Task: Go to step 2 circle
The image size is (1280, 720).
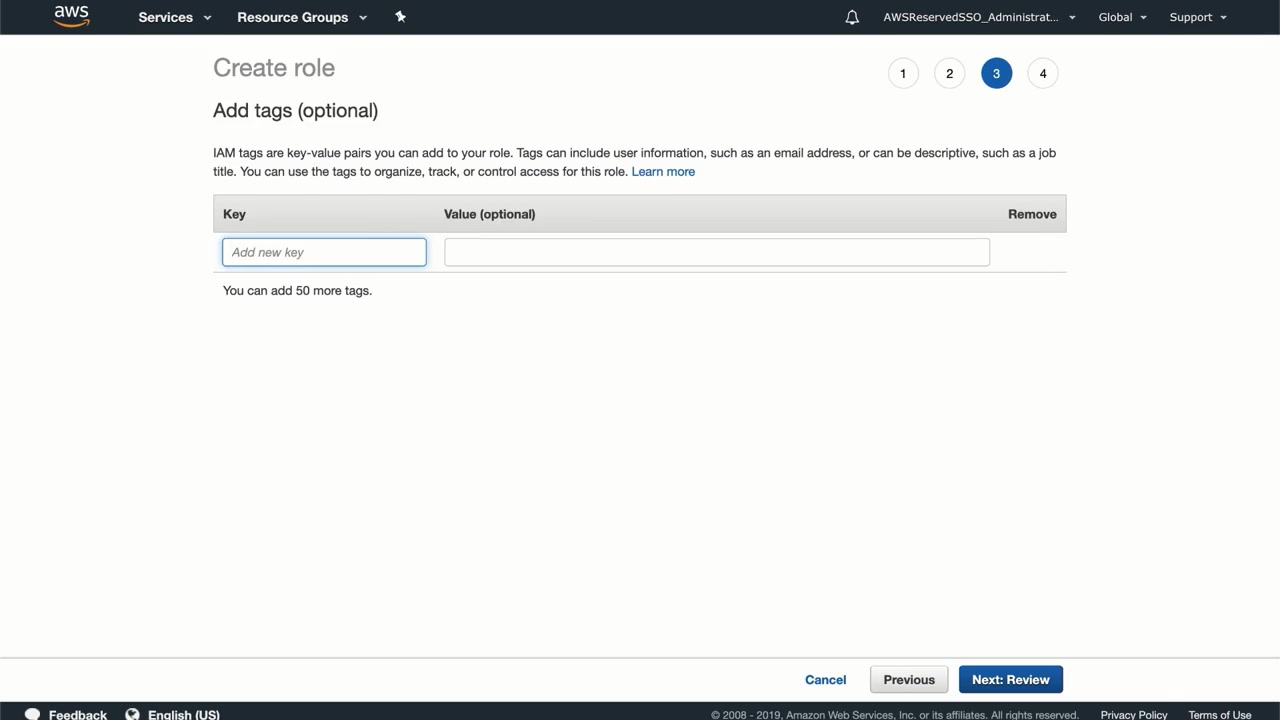Action: (949, 73)
